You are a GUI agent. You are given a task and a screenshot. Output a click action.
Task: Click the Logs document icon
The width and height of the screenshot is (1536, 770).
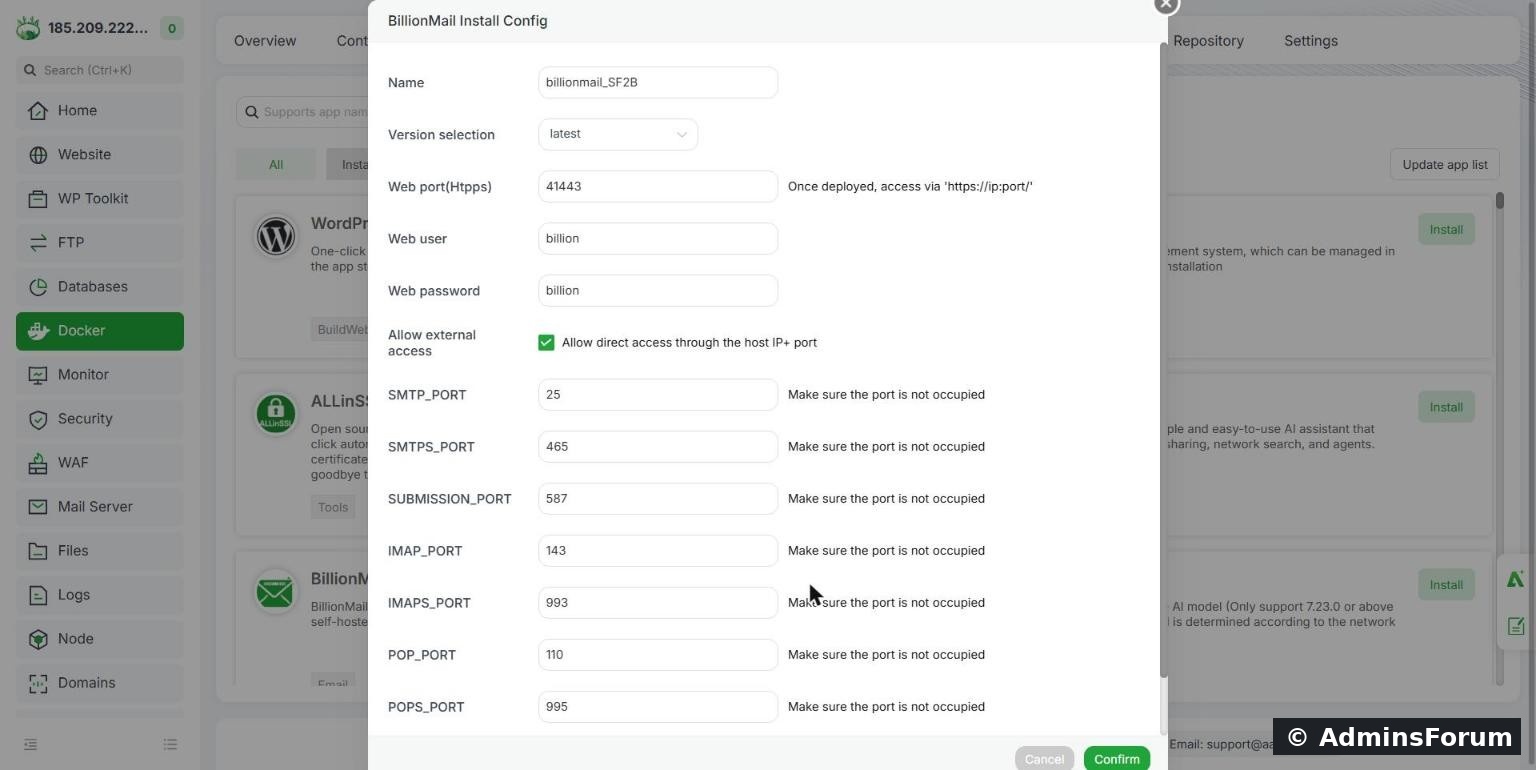point(38,595)
